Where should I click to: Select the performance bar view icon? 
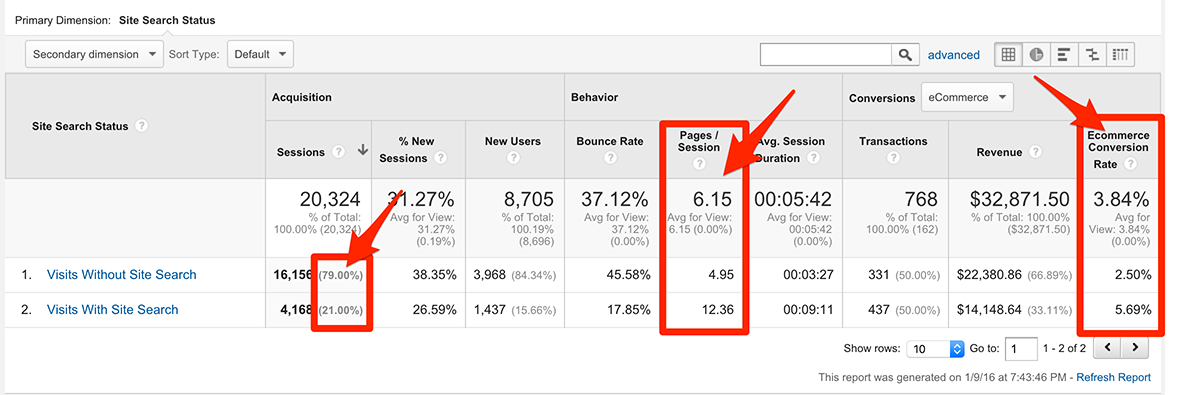coord(1063,54)
